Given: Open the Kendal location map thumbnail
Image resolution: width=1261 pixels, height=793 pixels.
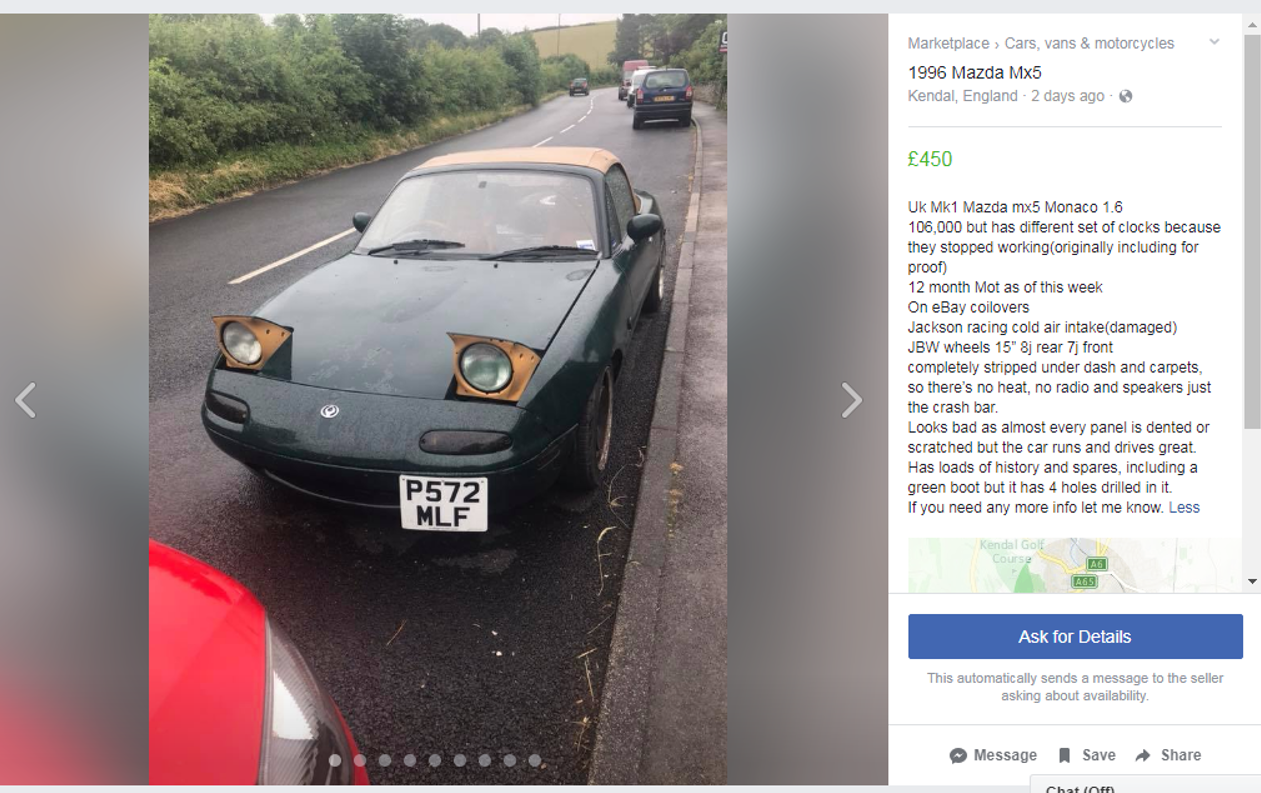Looking at the screenshot, I should [1075, 565].
